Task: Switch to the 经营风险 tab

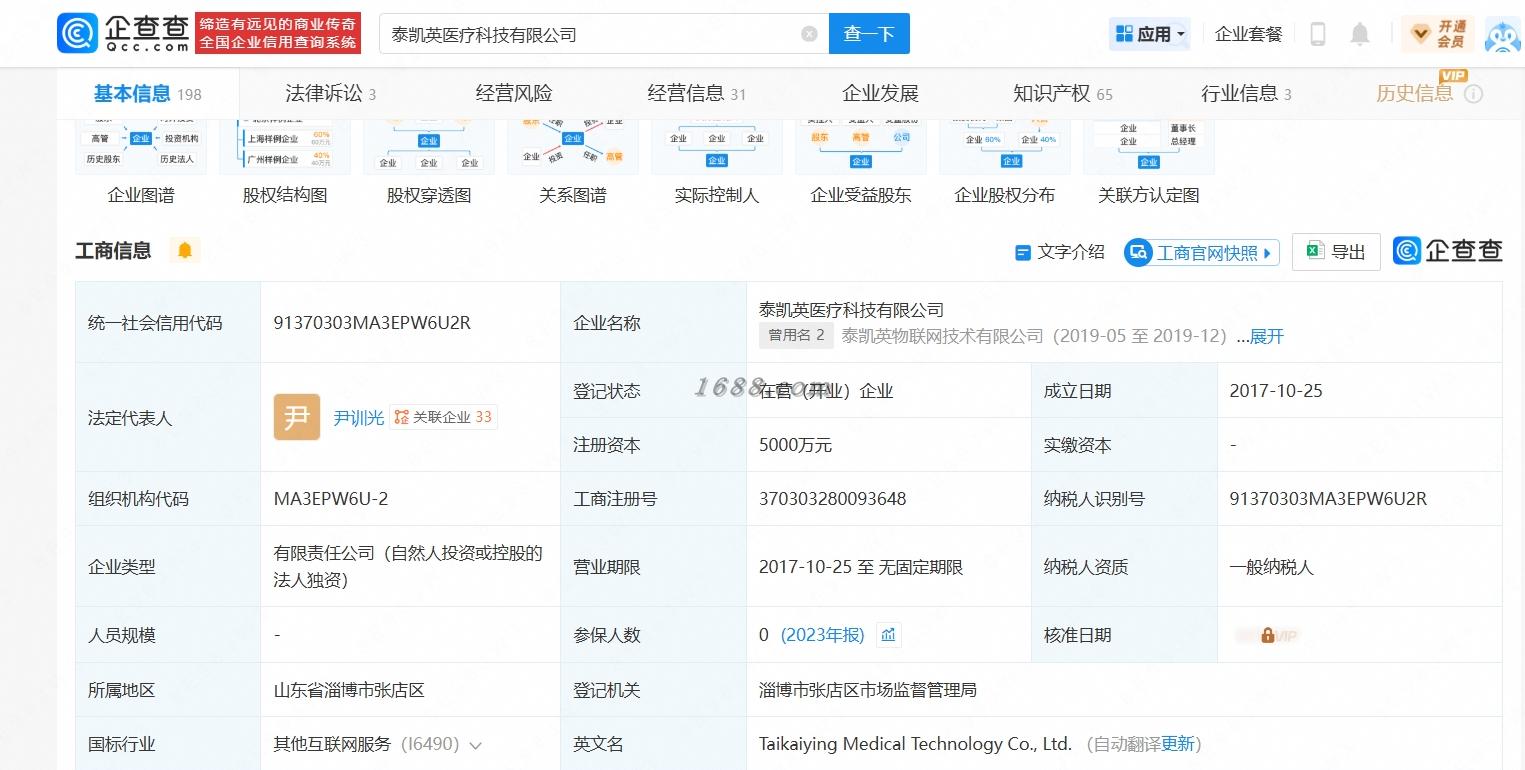Action: point(514,94)
